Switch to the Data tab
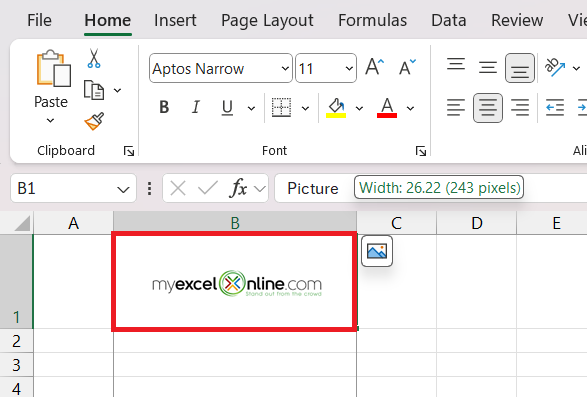 click(448, 20)
